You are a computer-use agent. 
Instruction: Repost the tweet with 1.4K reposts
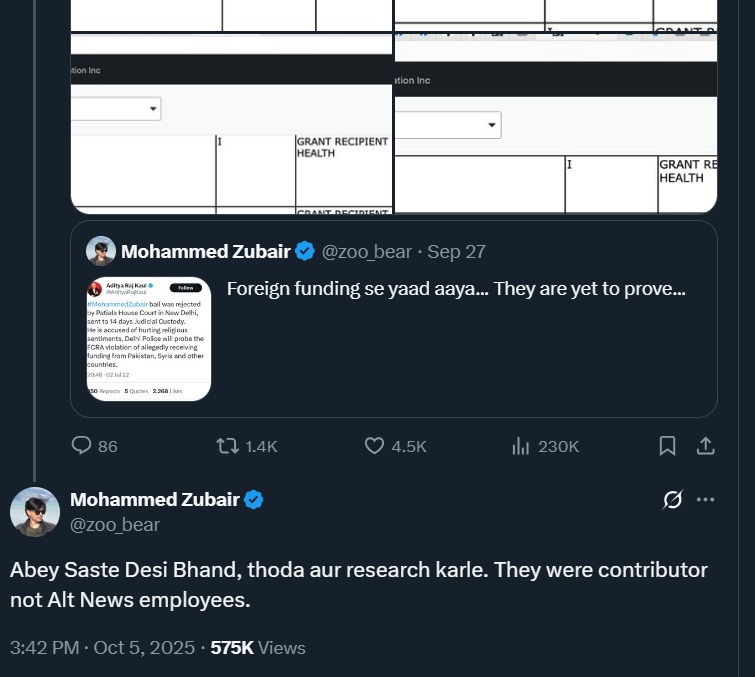228,446
